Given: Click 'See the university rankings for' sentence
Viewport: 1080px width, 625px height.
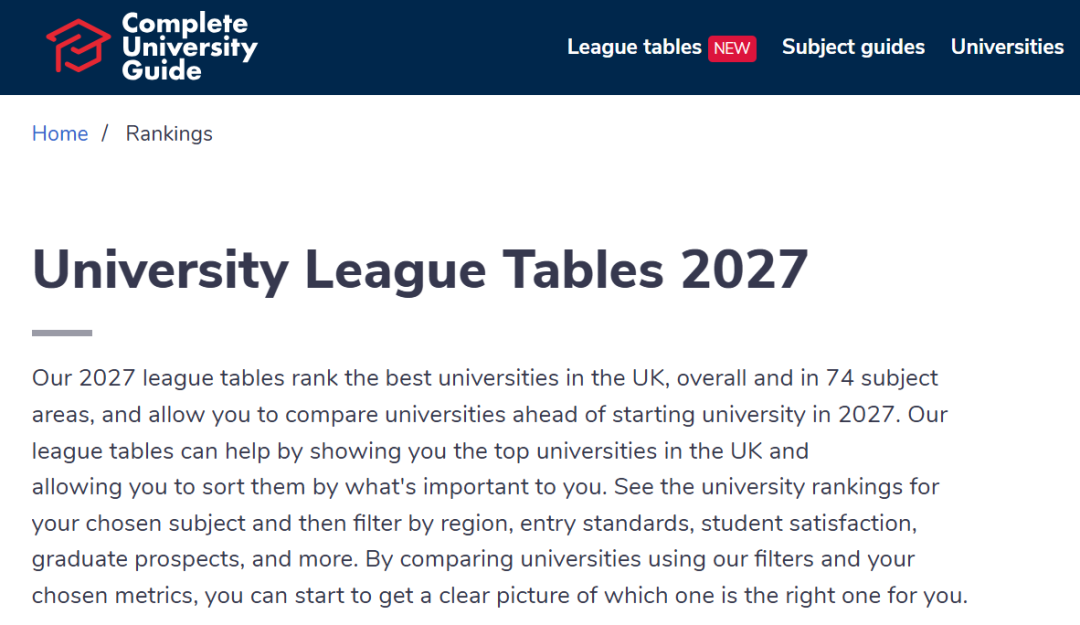Looking at the screenshot, I should click(776, 487).
